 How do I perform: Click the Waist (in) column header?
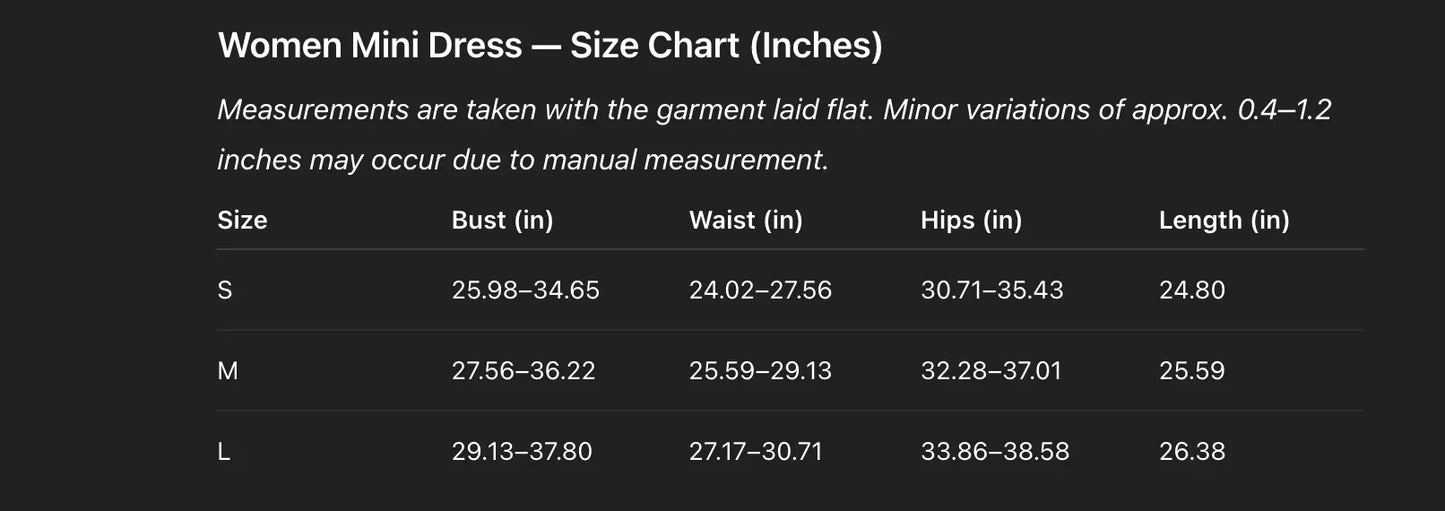tap(745, 220)
